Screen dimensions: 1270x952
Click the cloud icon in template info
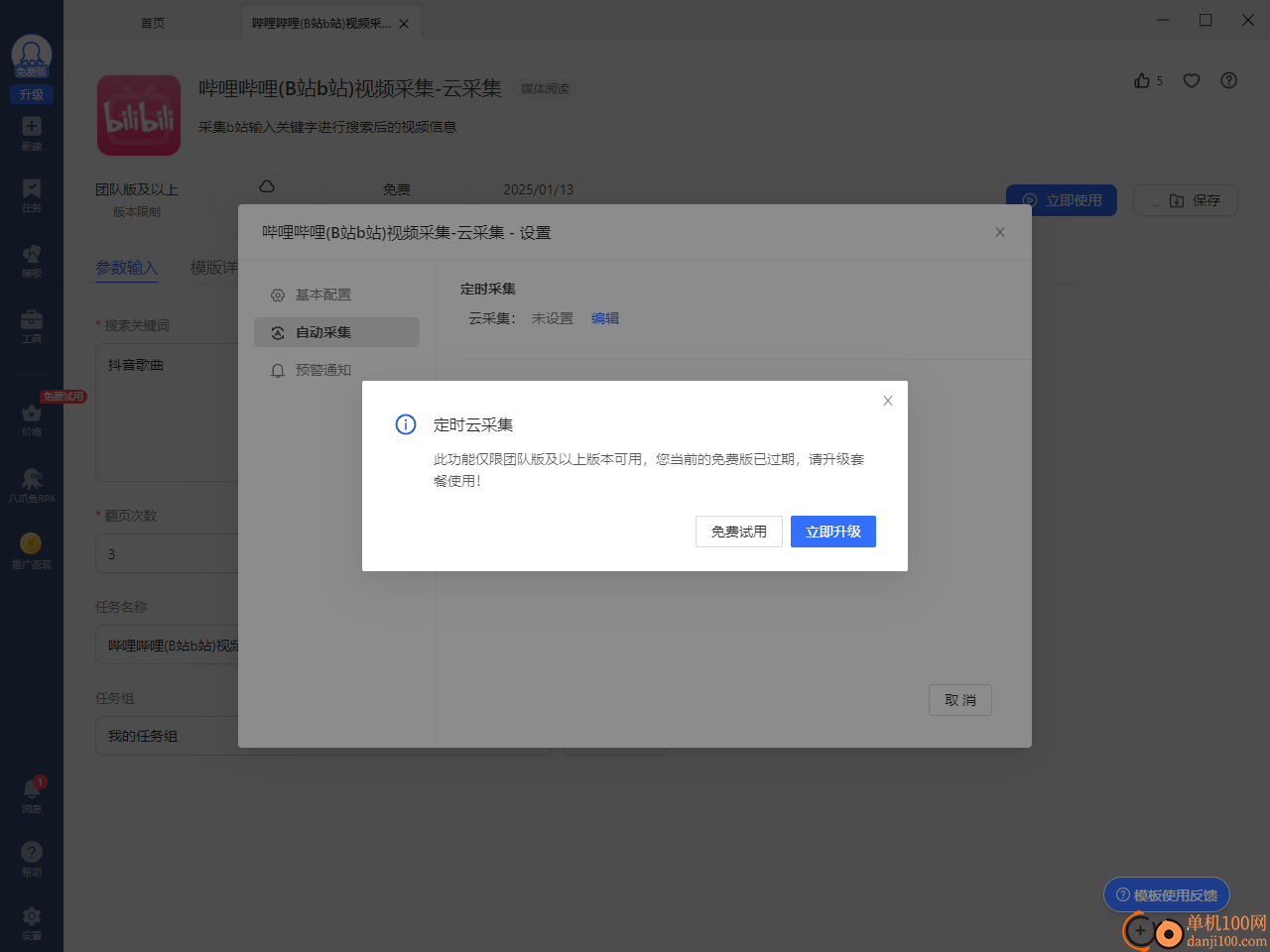[x=267, y=186]
